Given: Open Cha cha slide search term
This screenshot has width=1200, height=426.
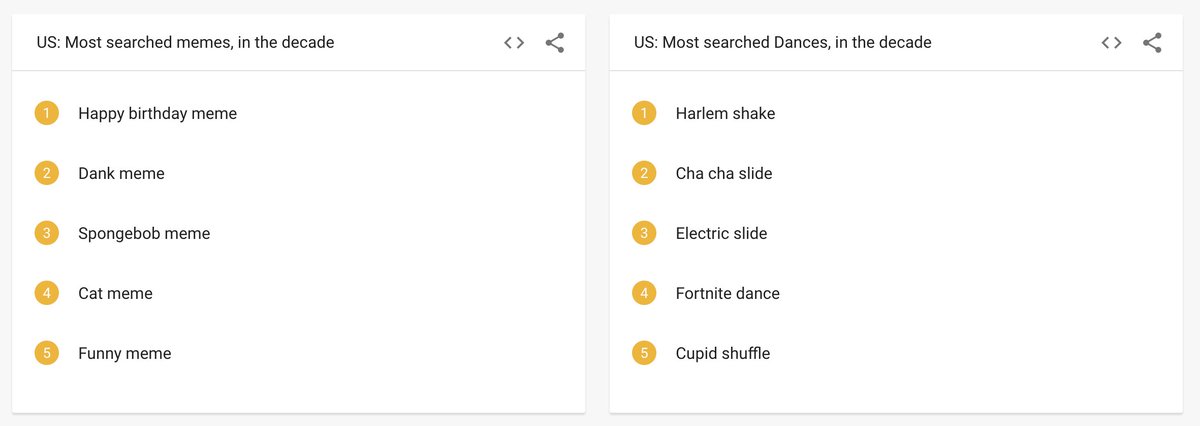Looking at the screenshot, I should (x=724, y=174).
